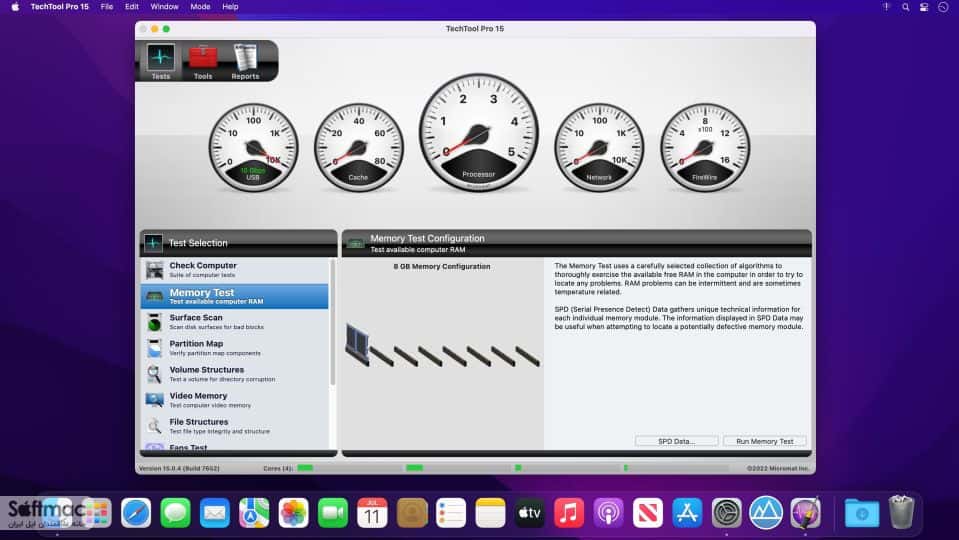Open FaceTime from the Dock

[x=333, y=512]
